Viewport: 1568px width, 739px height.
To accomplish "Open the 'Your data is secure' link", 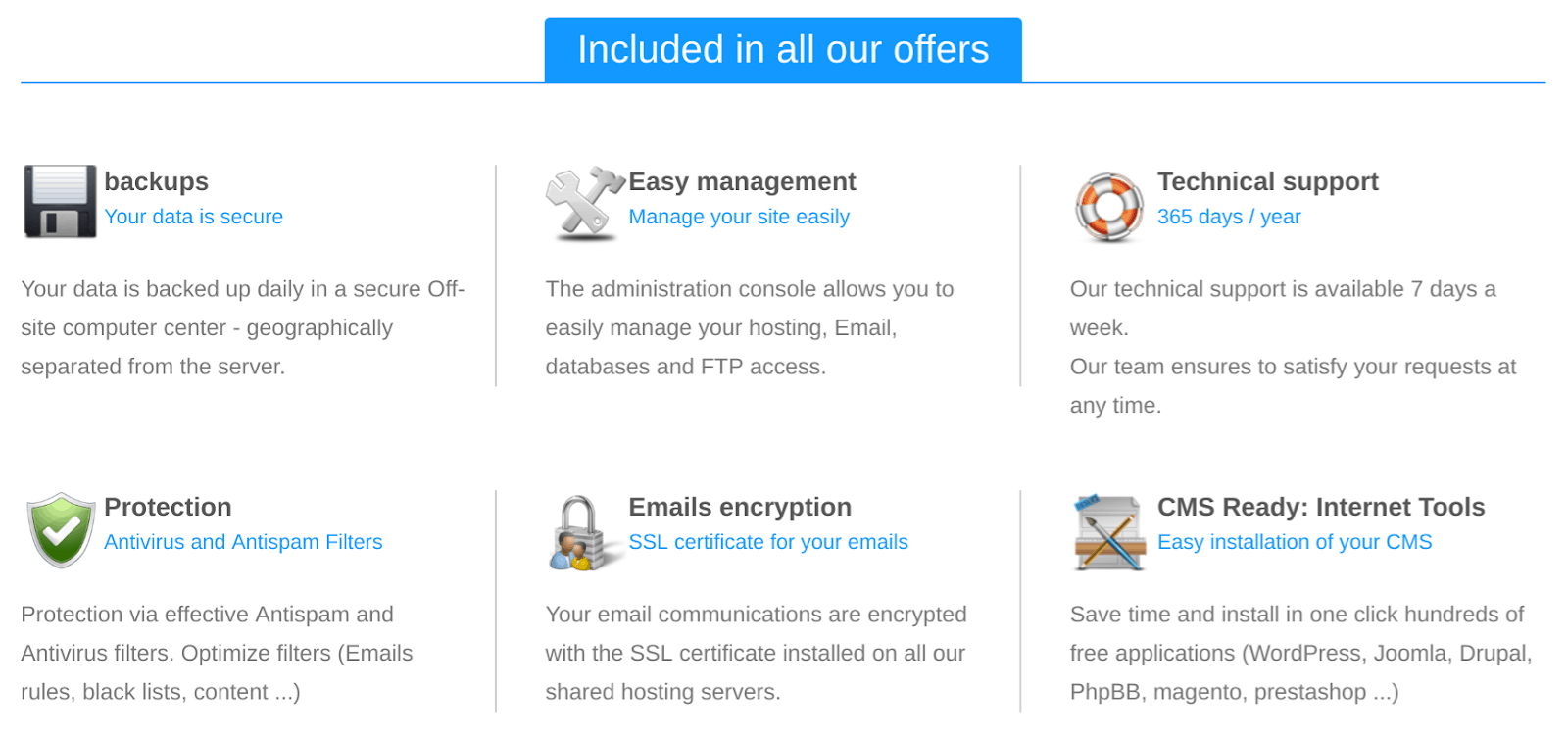I will tap(194, 217).
